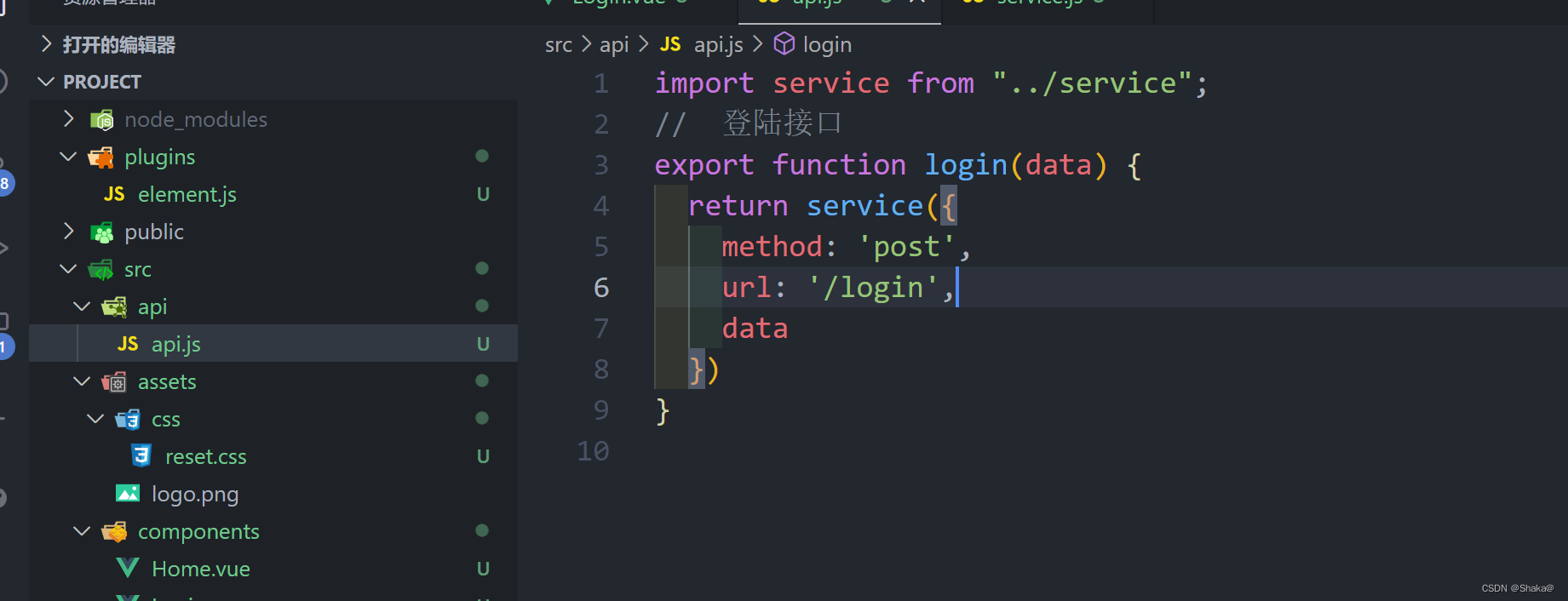
Task: Click the JS icon beside api.js in tree
Action: point(128,345)
